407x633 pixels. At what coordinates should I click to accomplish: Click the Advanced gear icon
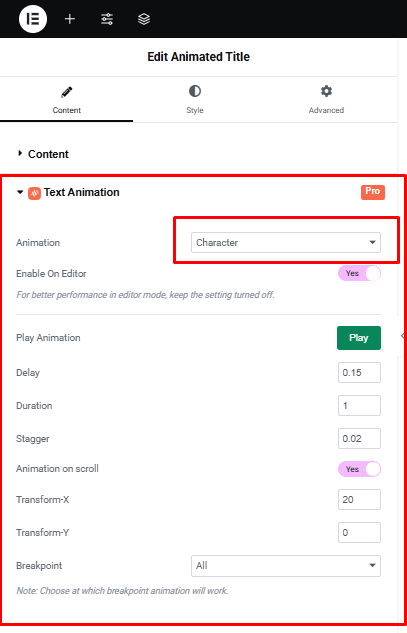[326, 91]
